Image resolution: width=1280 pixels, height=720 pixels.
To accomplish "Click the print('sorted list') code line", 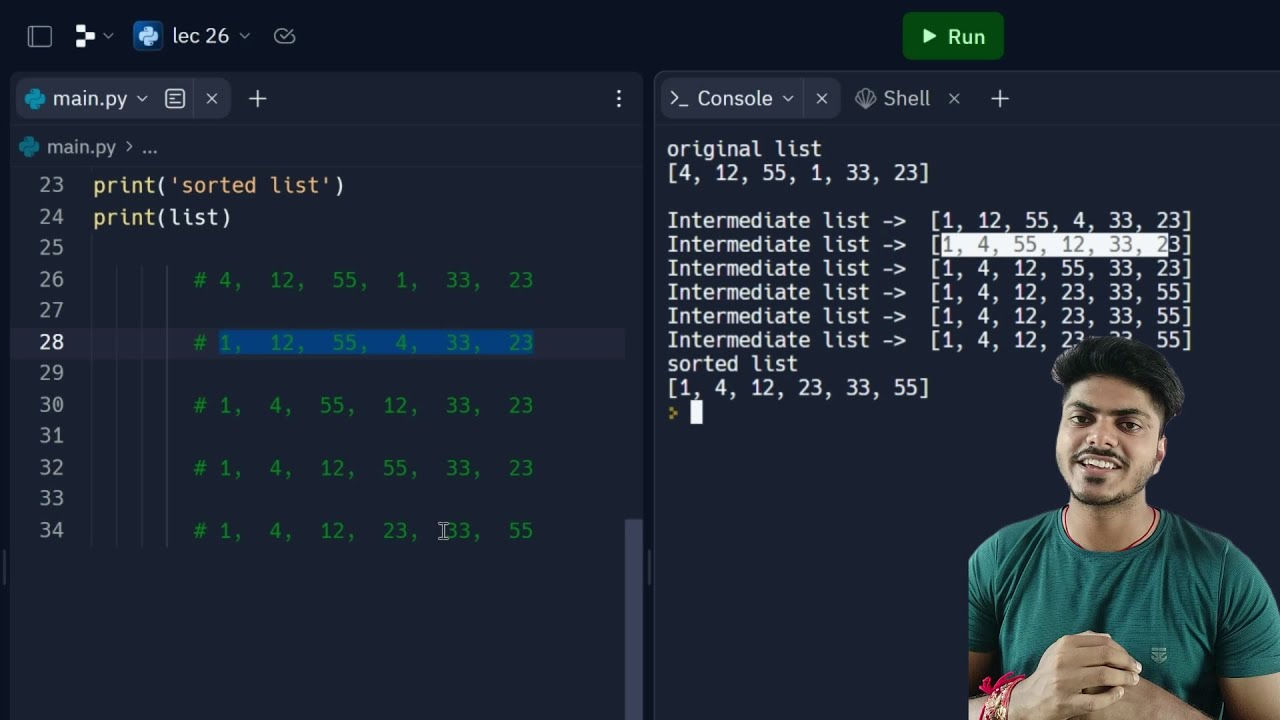I will 219,185.
